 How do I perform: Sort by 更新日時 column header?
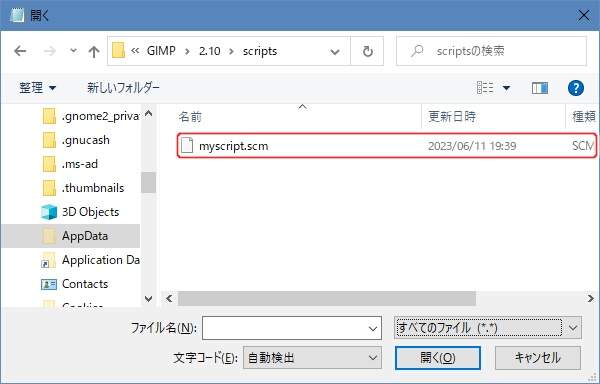tap(452, 116)
